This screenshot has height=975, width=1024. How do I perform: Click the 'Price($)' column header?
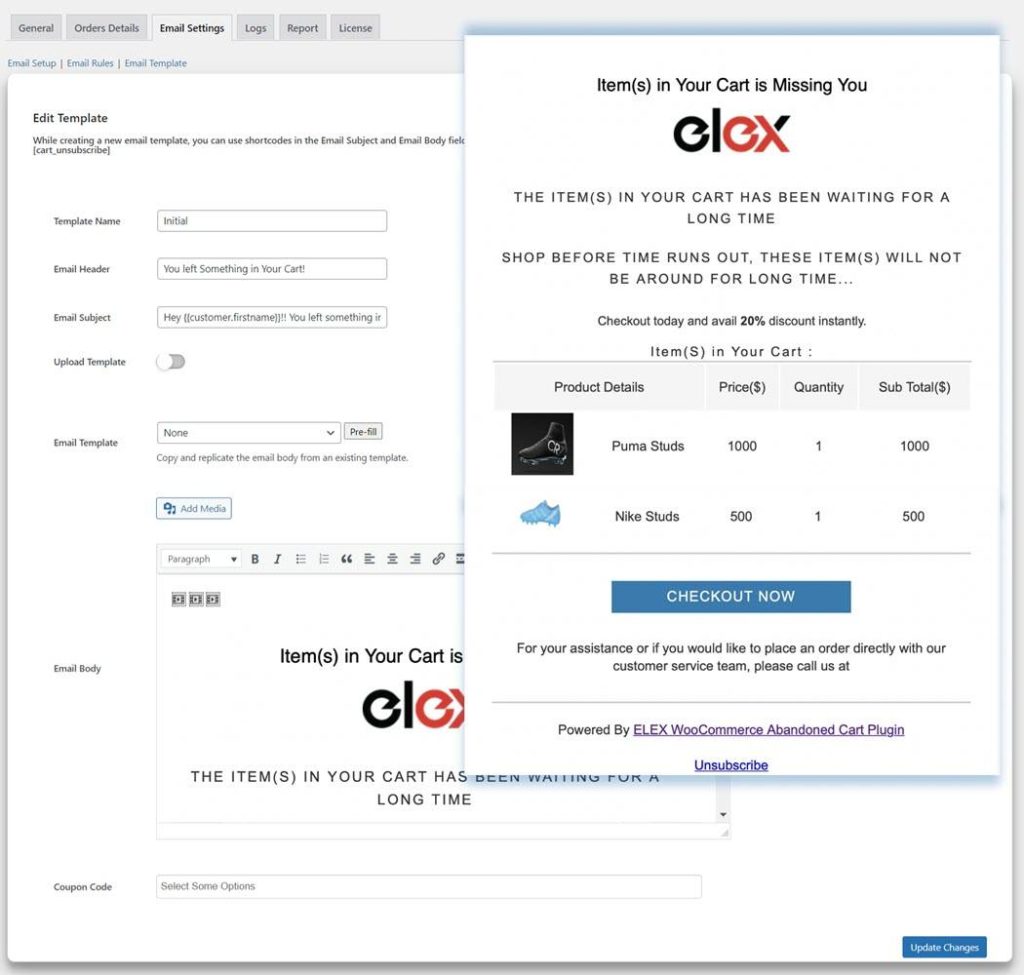click(742, 387)
